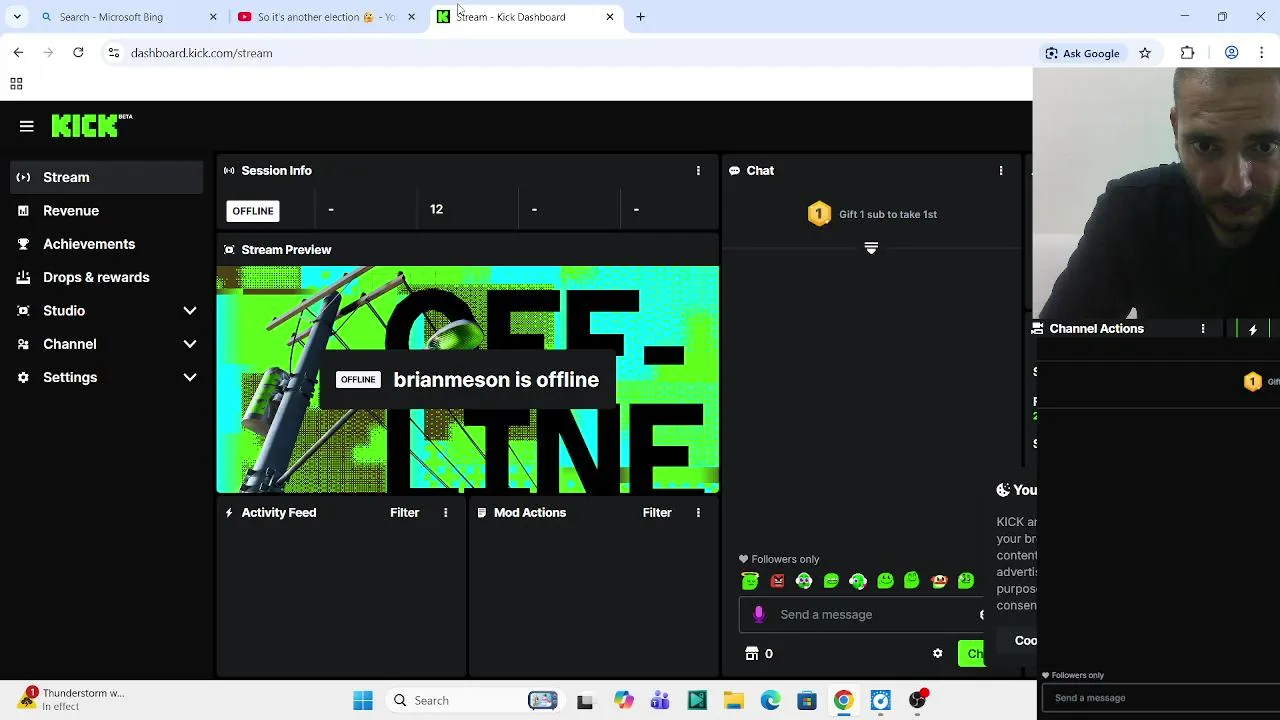The image size is (1280, 720).
Task: Click the purple microphone icon in chat
Action: tap(759, 615)
